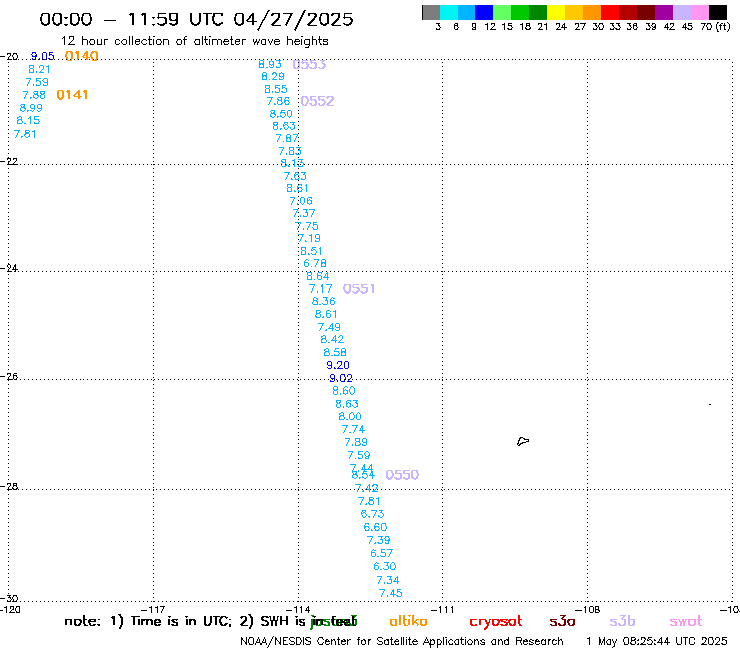
Task: Click the cyan 3-6 ft legend swatch
Action: point(449,12)
